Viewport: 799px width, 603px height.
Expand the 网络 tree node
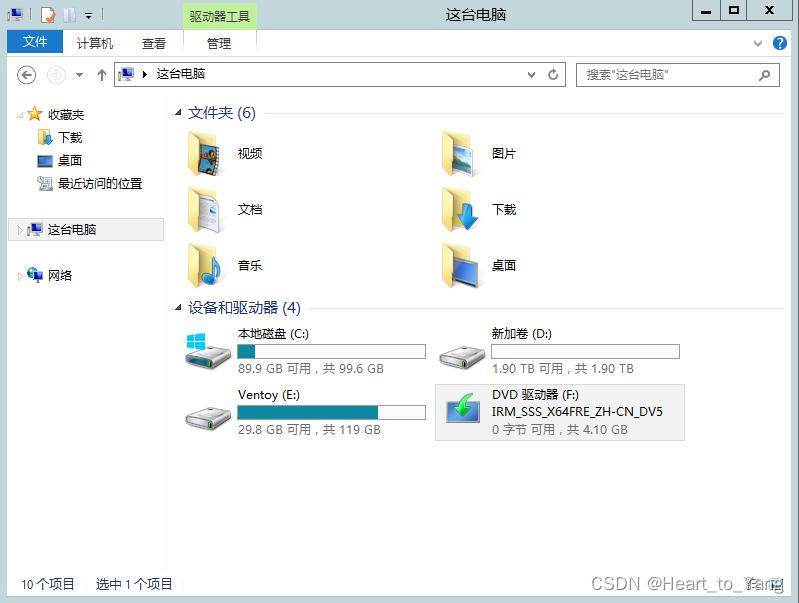pos(20,276)
